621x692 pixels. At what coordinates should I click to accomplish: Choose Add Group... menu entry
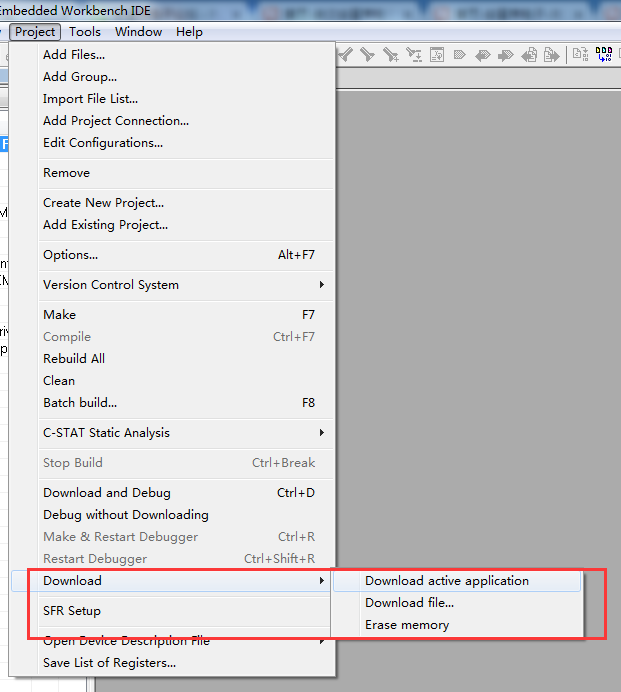172,77
